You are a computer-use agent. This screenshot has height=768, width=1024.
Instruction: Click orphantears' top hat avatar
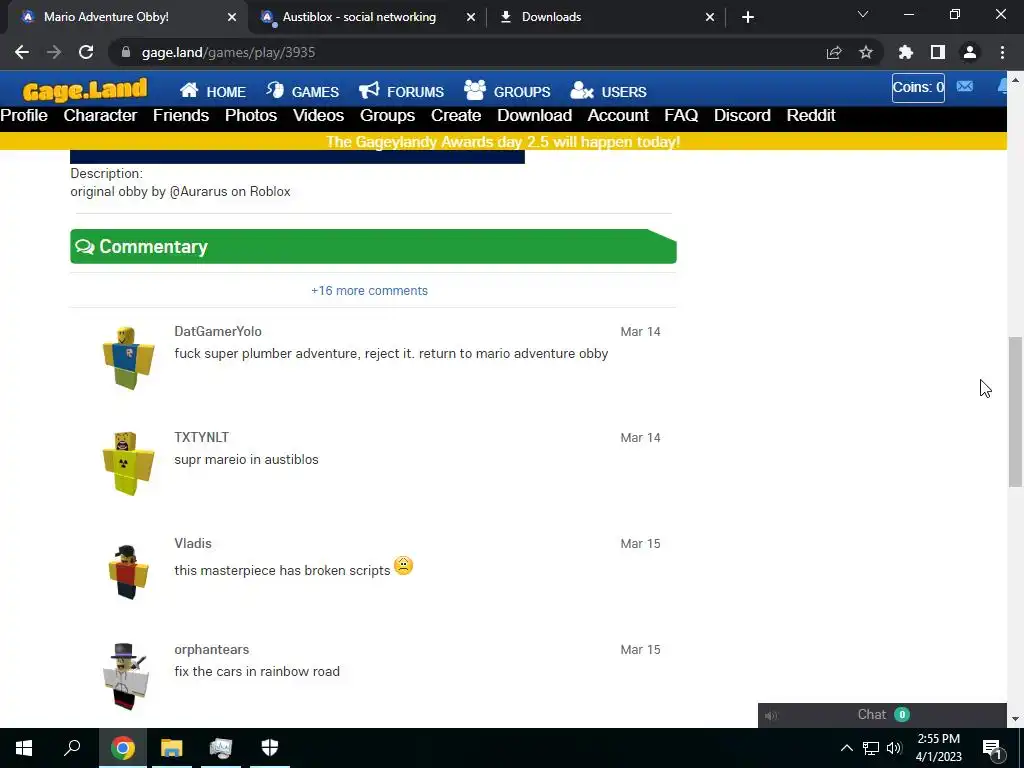tap(127, 677)
